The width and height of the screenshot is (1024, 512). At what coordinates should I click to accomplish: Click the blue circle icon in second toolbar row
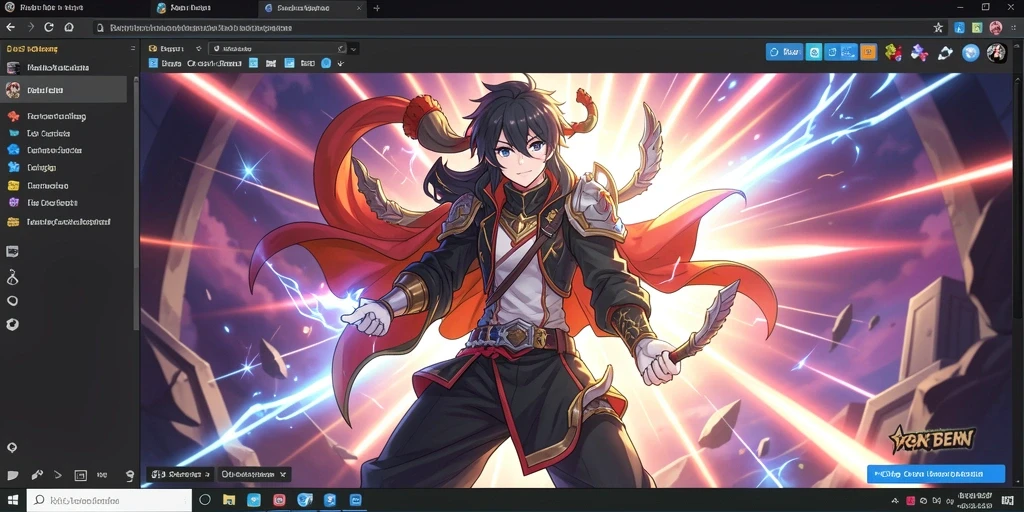(x=325, y=63)
